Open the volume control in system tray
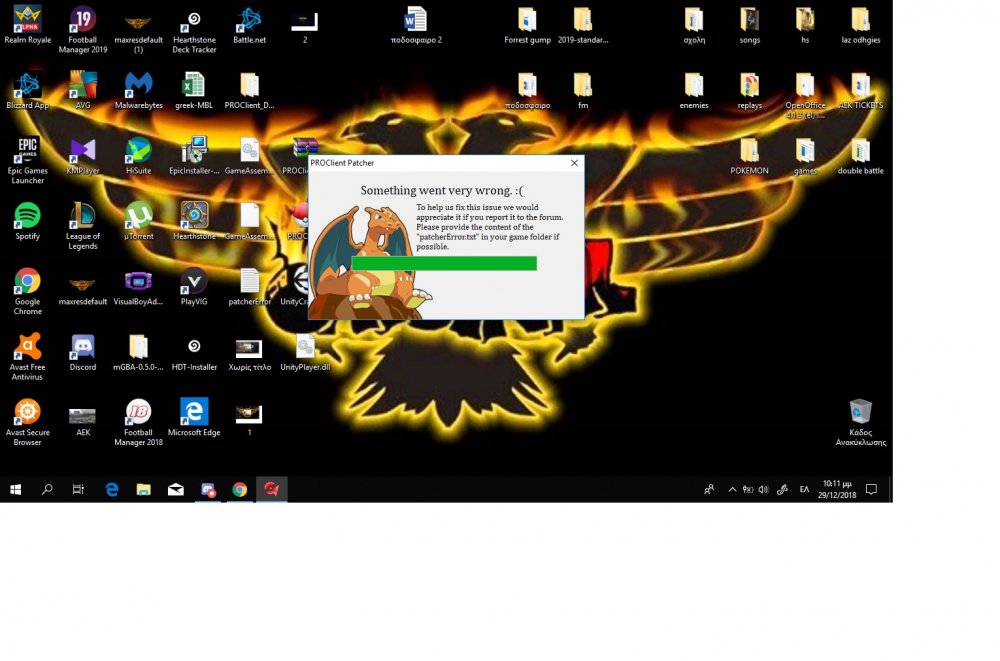Viewport: 1000px width, 661px height. point(763,490)
